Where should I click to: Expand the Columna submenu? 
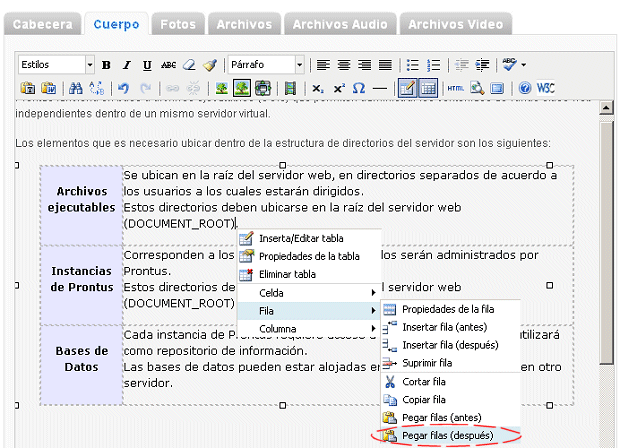(309, 329)
